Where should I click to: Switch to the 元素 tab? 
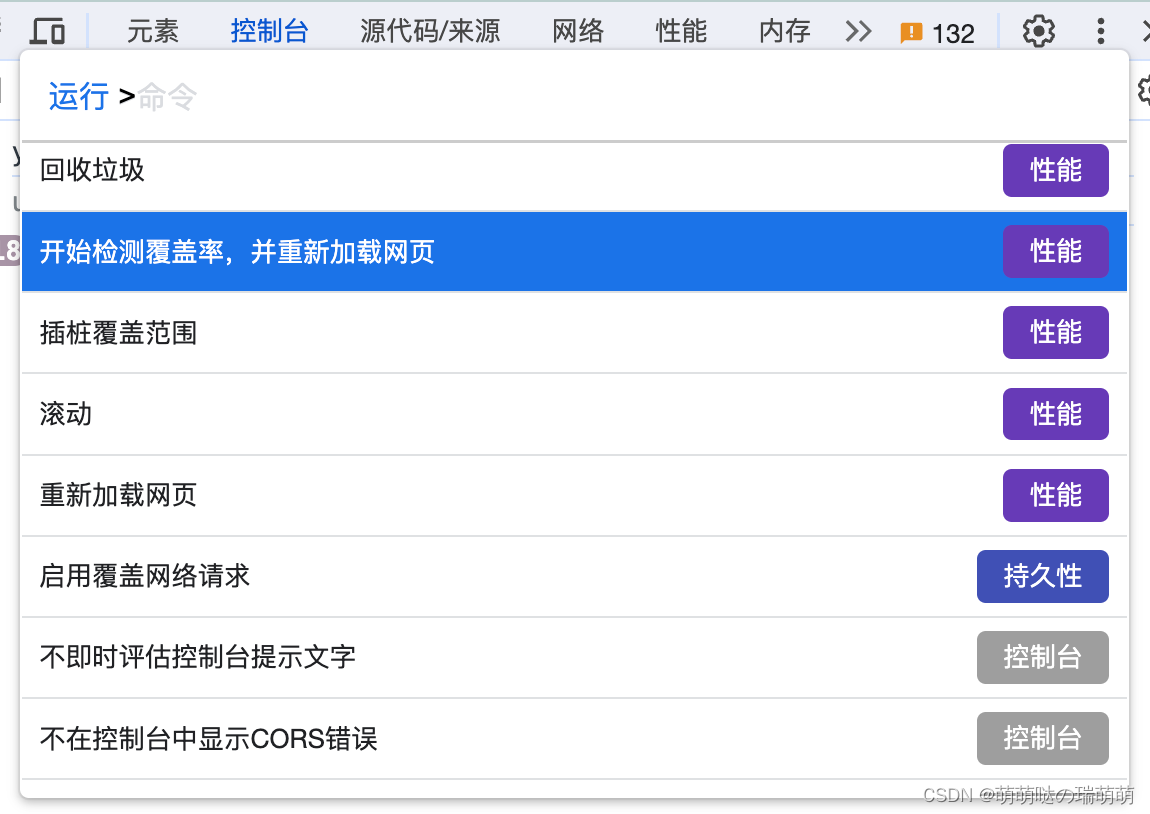coord(152,31)
